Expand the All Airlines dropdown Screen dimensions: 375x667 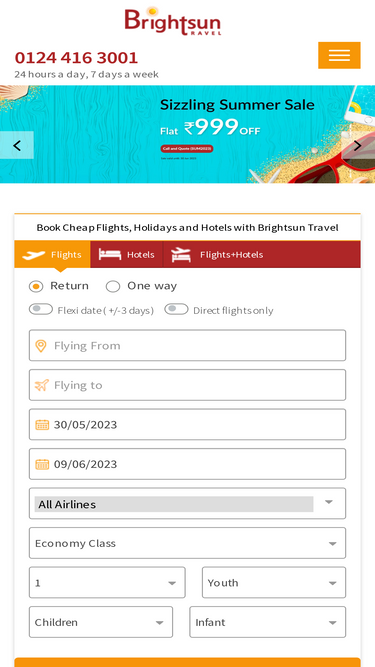188,504
